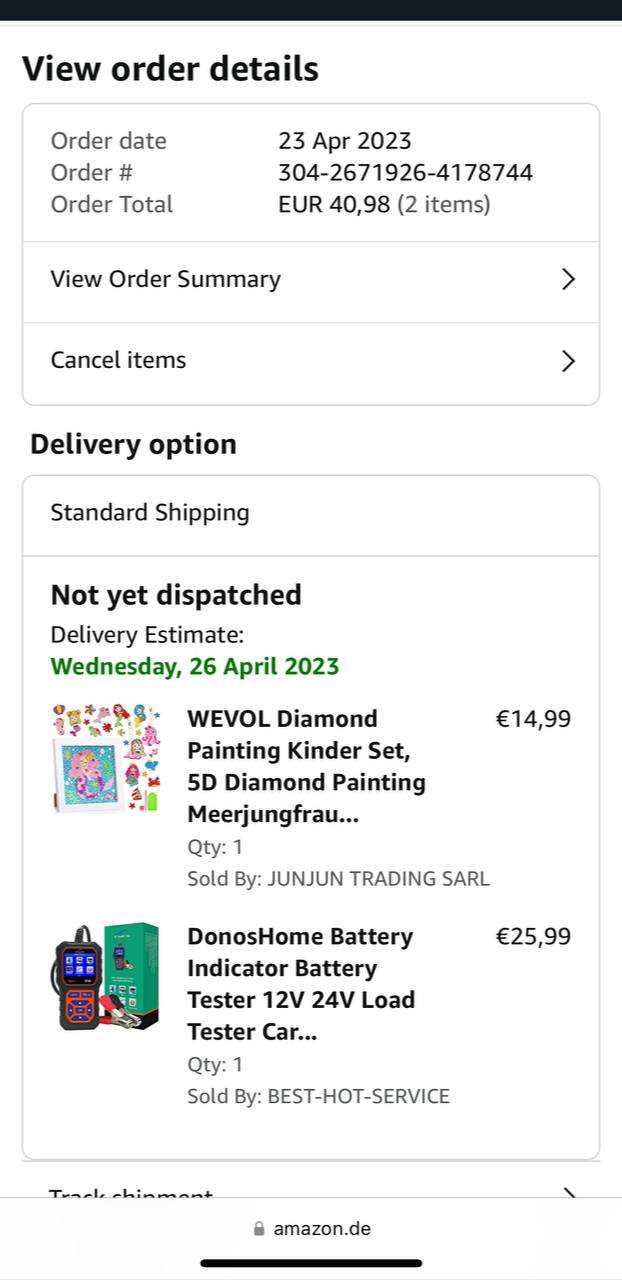Open the Track shipment chevron

pos(568,1194)
